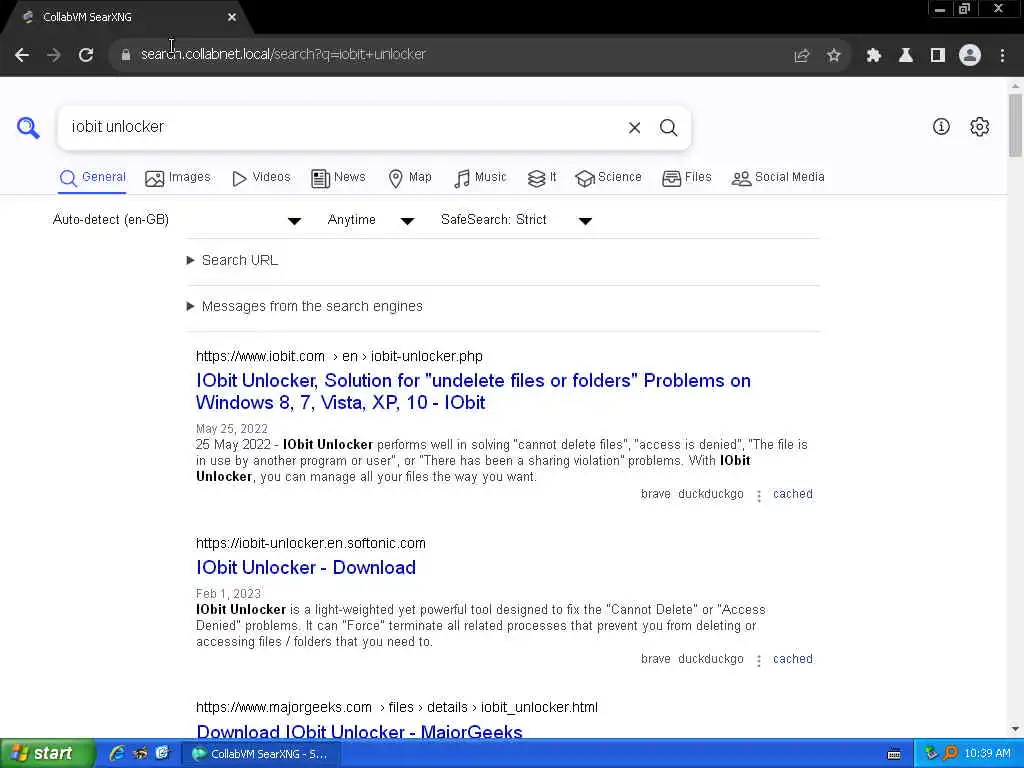Expand Messages from the search engines

coord(304,306)
